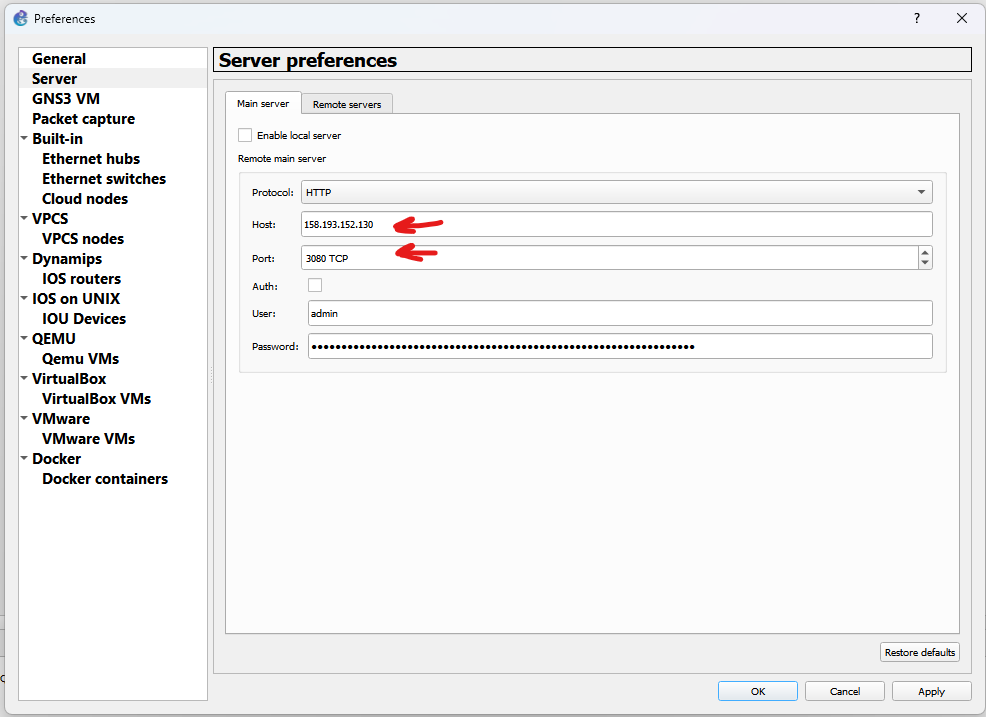Collapse the IOS on UNIX section
Image resolution: width=986 pixels, height=717 pixels.
[x=24, y=298]
